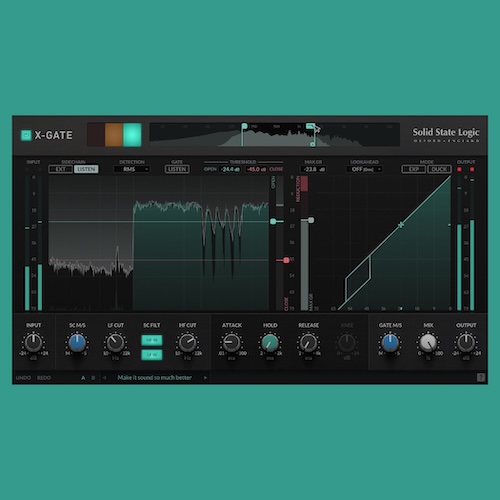
Task: Click the point on the gate transfer curve
Action: pyautogui.click(x=401, y=225)
